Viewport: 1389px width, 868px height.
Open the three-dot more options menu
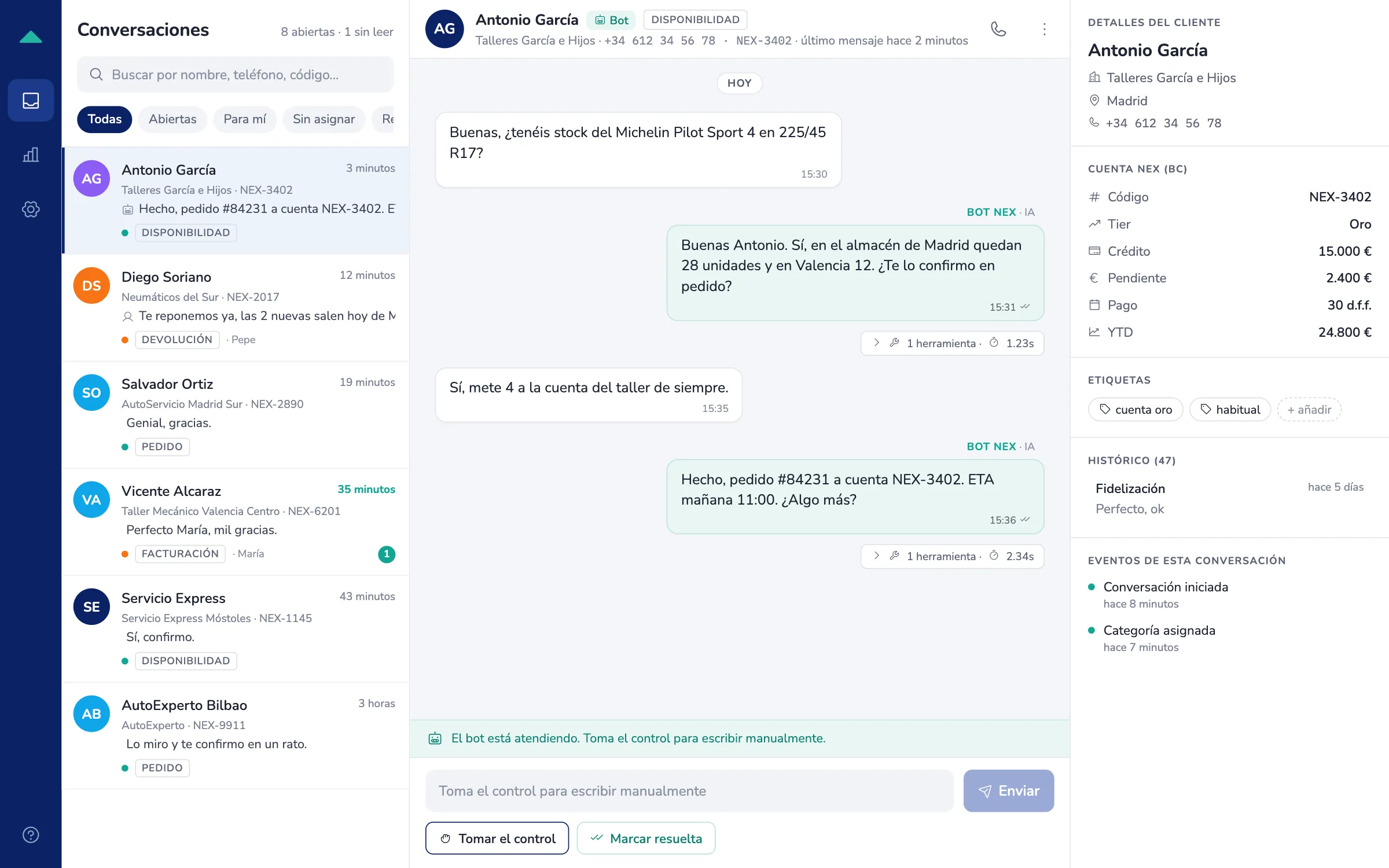point(1044,29)
